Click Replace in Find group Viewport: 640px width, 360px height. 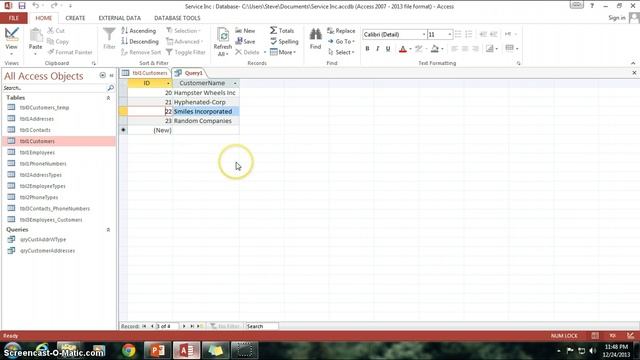[x=341, y=31]
